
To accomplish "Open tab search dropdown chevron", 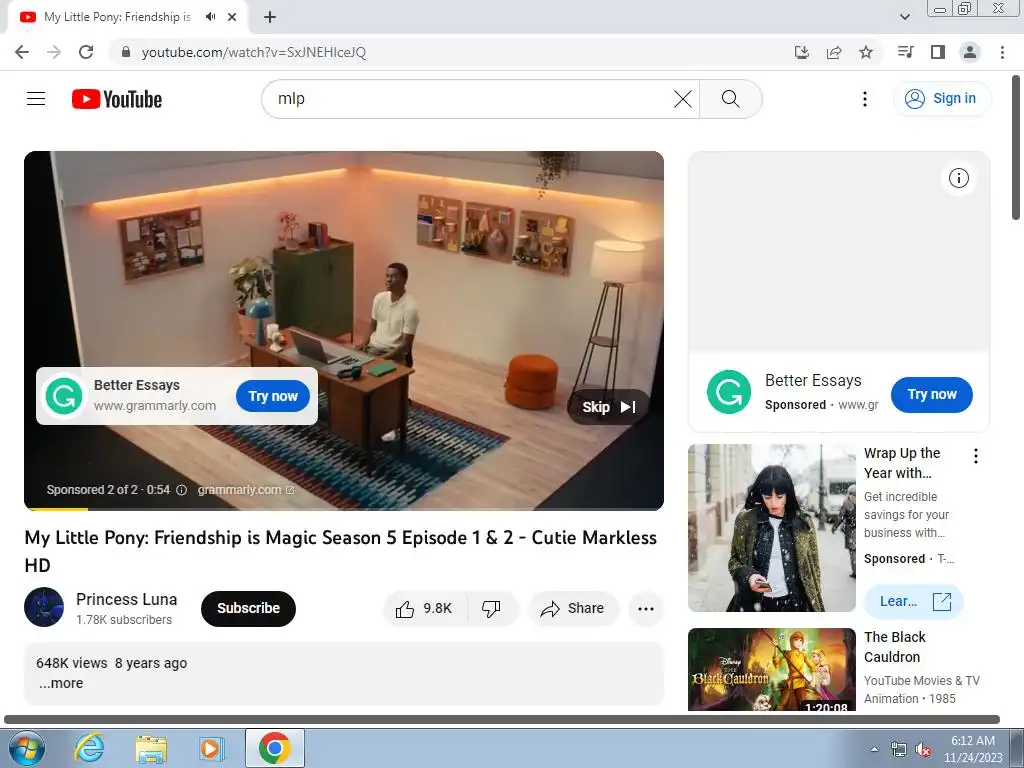I will tap(904, 17).
